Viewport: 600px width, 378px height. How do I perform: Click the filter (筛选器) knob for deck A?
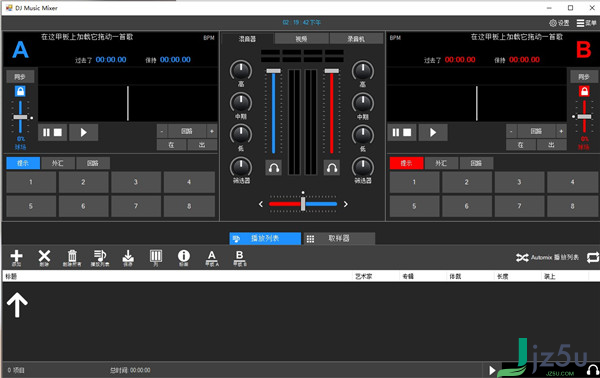241,167
